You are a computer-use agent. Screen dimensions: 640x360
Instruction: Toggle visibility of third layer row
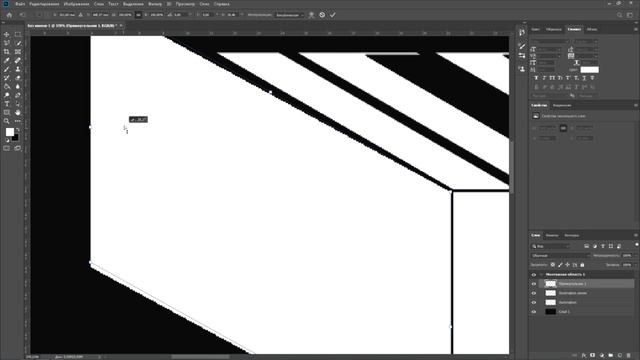click(x=533, y=293)
